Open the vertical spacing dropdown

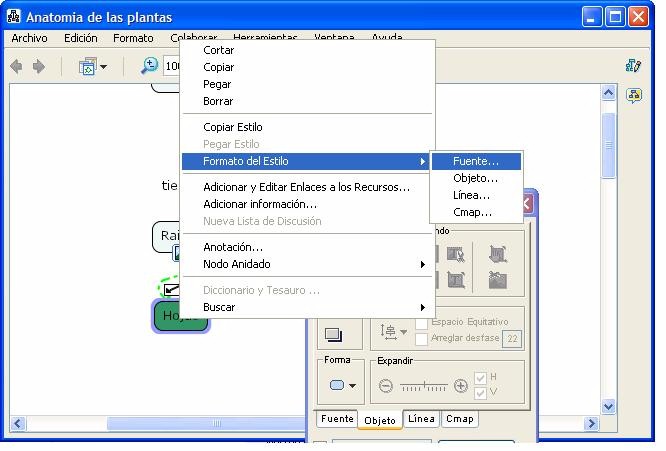point(393,331)
